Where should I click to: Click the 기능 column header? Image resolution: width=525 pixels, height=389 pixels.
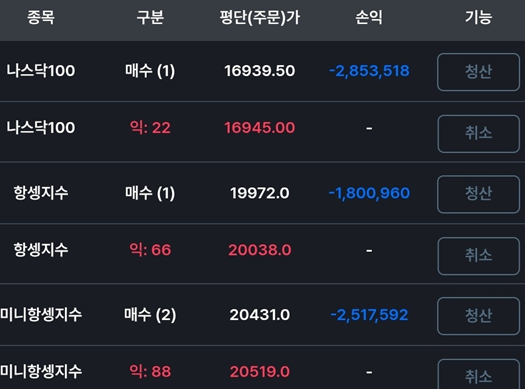[x=478, y=17]
